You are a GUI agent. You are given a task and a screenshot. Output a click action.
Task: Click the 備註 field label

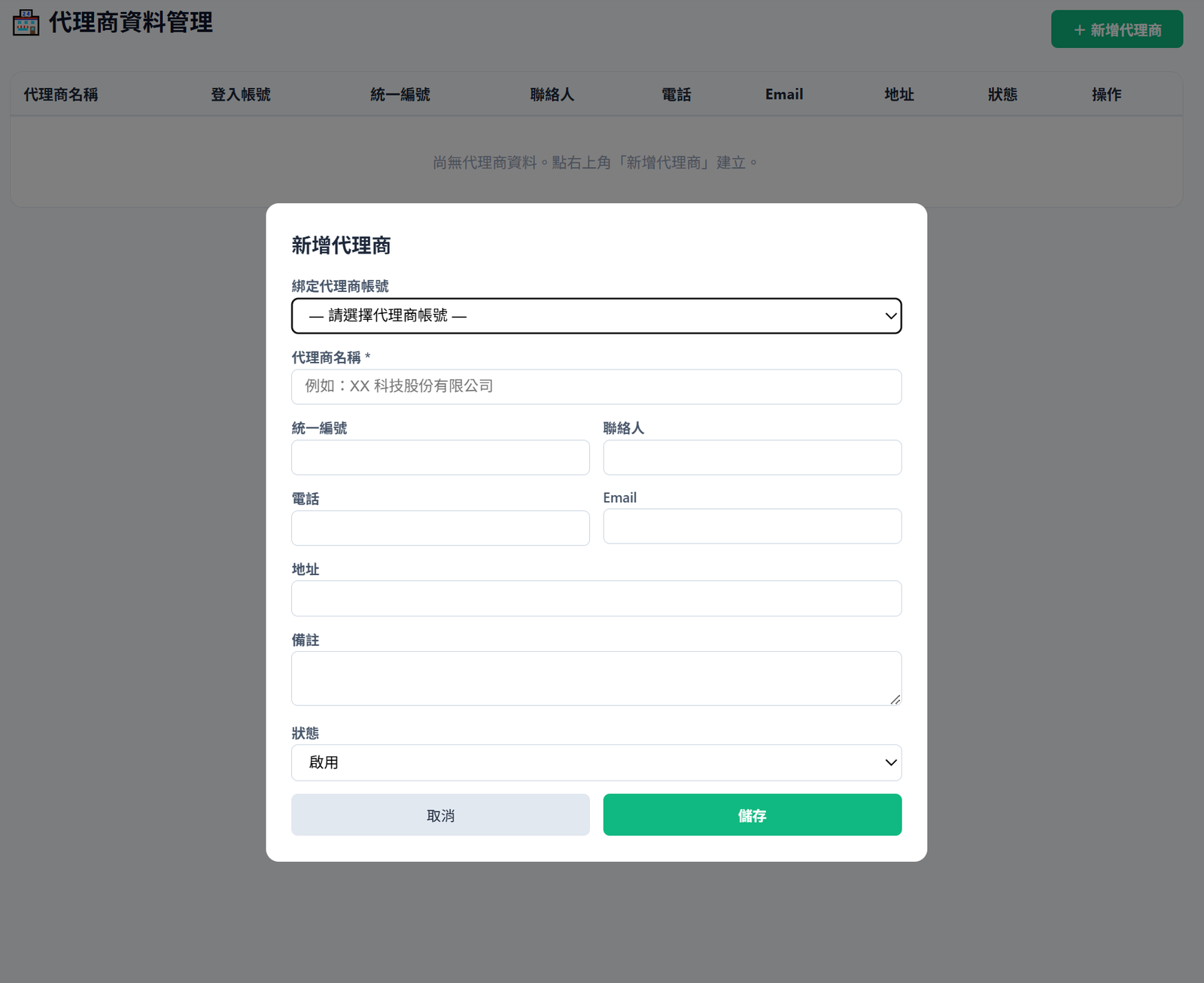[x=306, y=640]
